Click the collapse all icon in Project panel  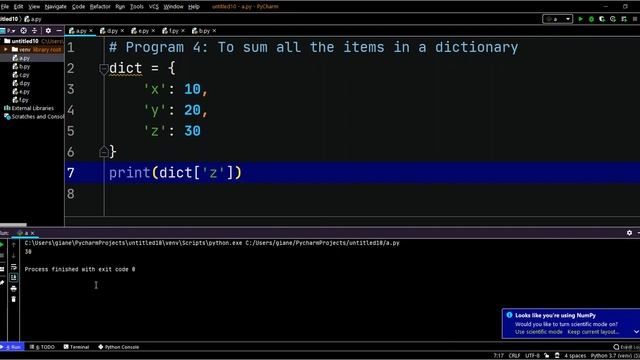(34, 31)
